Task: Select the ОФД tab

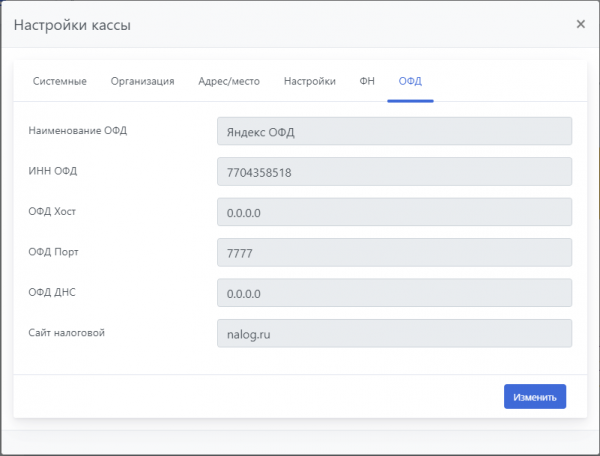Action: [410, 81]
